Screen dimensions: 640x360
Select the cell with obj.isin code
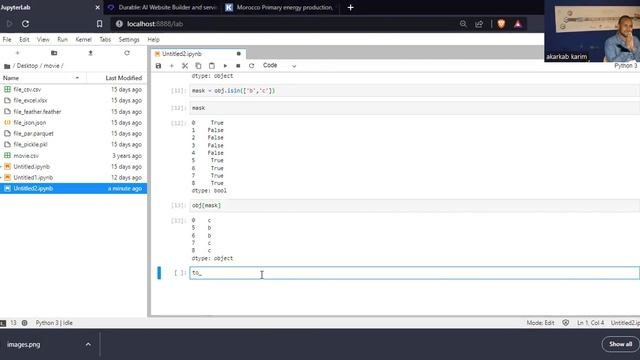414,91
